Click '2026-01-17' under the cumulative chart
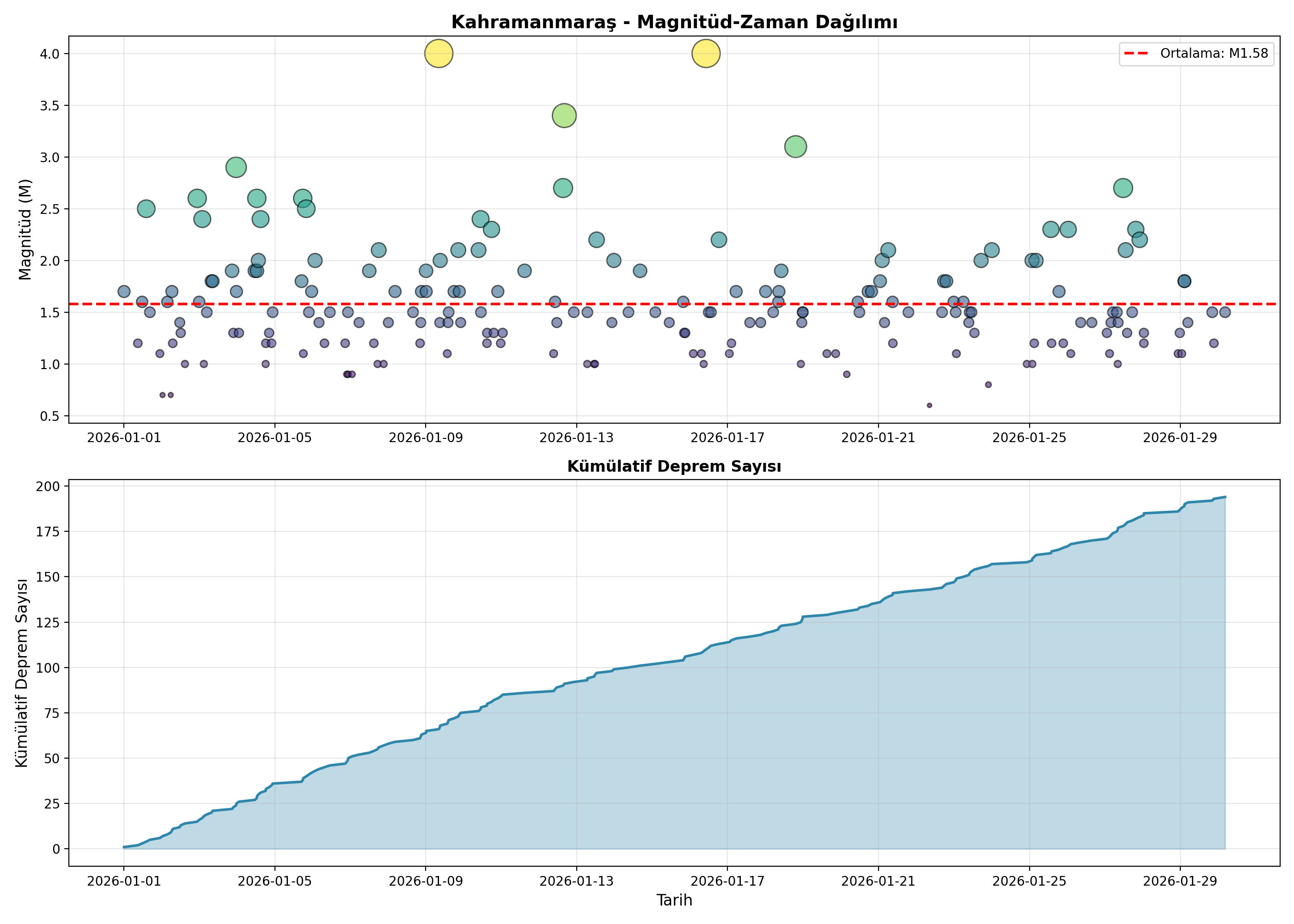The height and width of the screenshot is (924, 1294). [727, 881]
